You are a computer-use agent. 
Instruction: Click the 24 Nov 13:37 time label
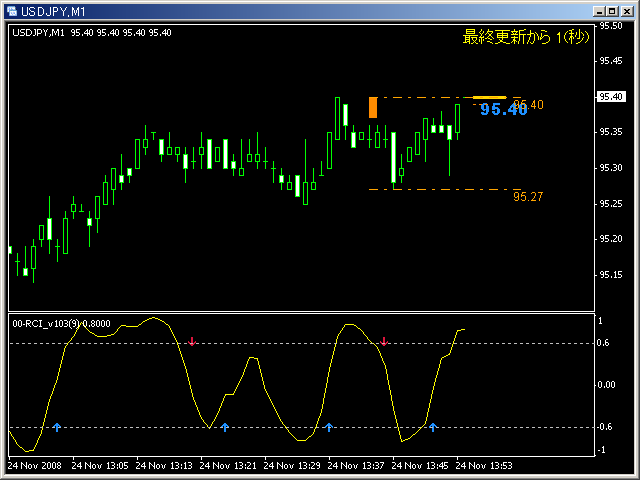[356, 466]
